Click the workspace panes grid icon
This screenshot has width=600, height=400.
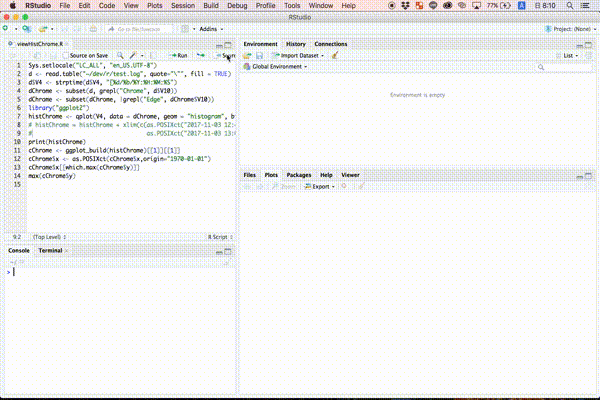(185, 29)
